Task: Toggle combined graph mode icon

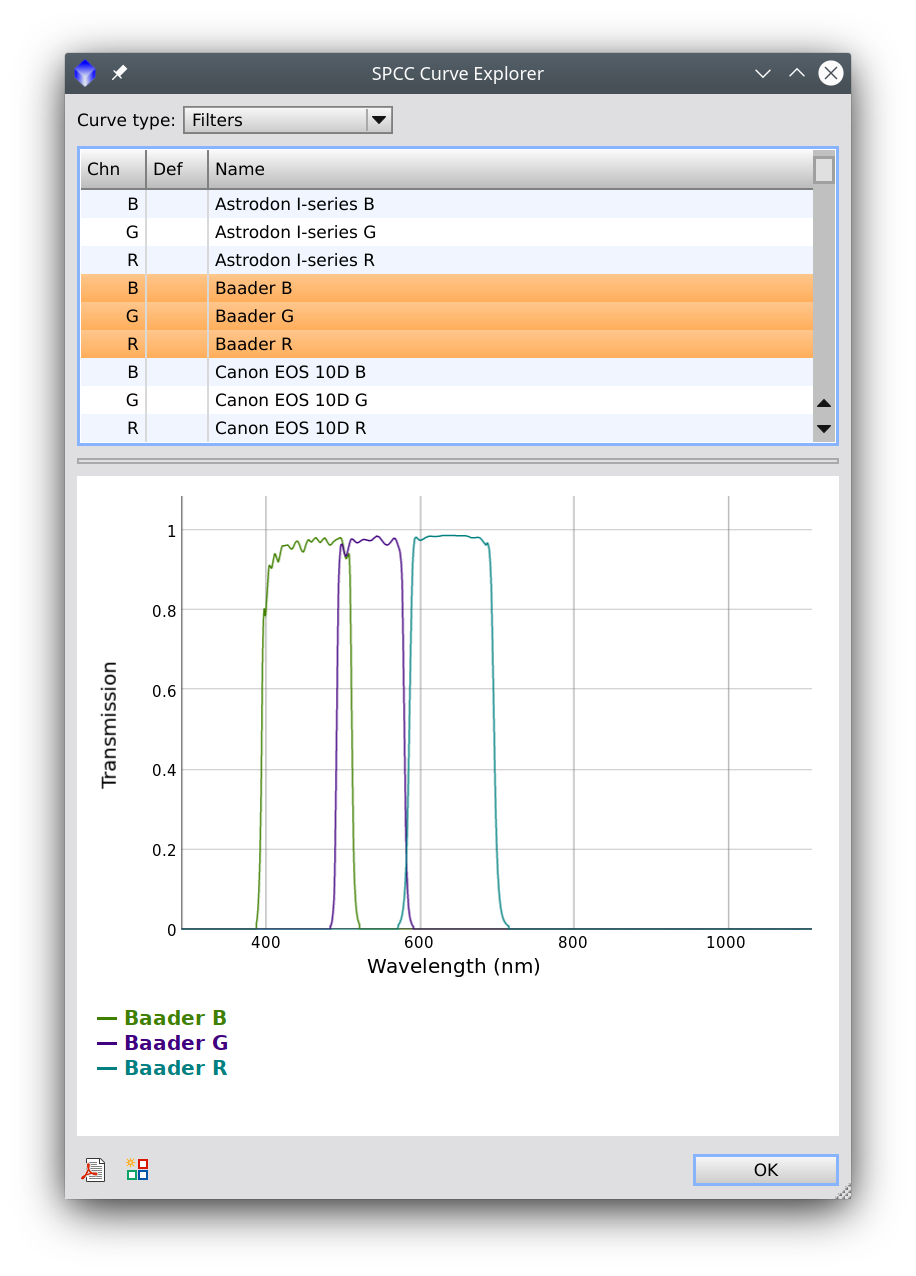Action: coord(137,1169)
